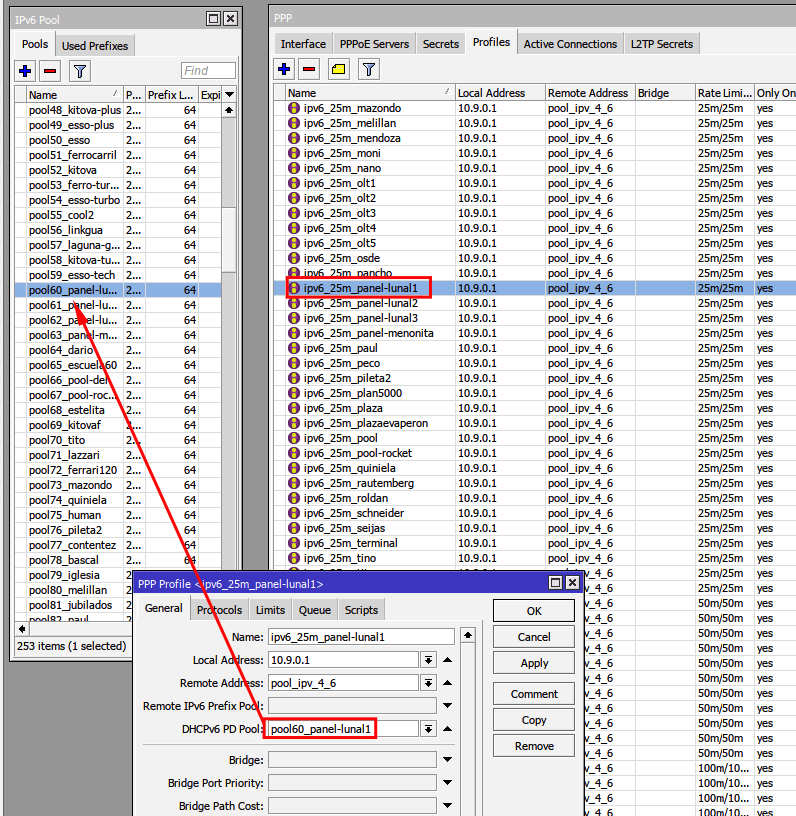
Task: Select pool50_esso row
Action: coord(118,140)
